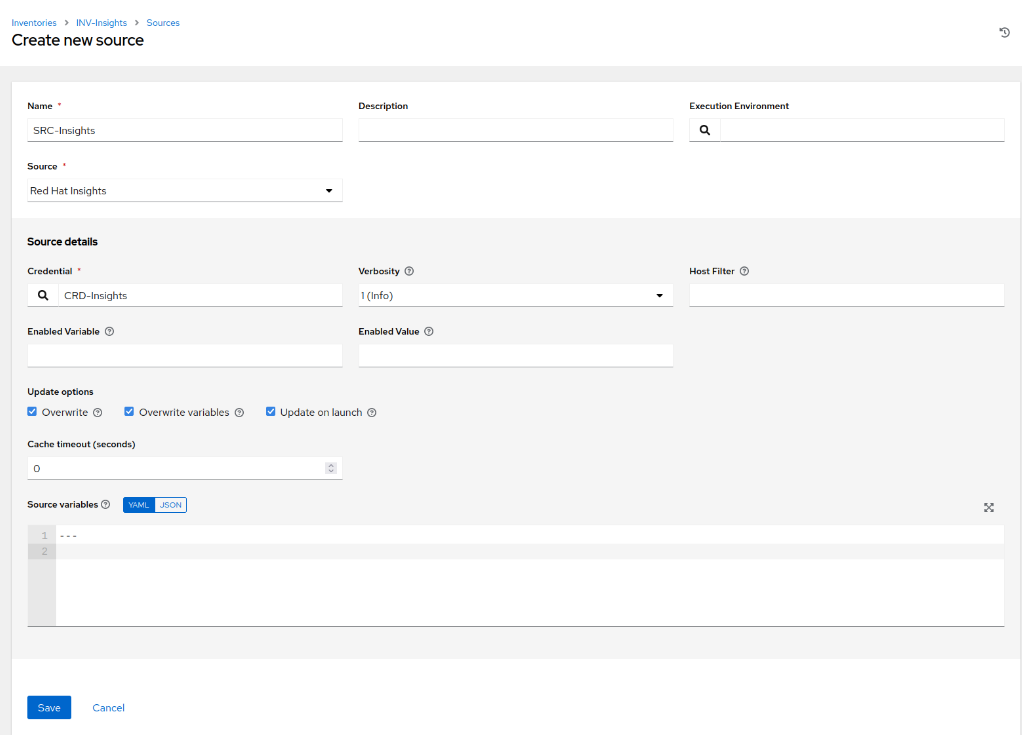This screenshot has height=735, width=1022.
Task: Select the YAML format toggle
Action: click(139, 505)
